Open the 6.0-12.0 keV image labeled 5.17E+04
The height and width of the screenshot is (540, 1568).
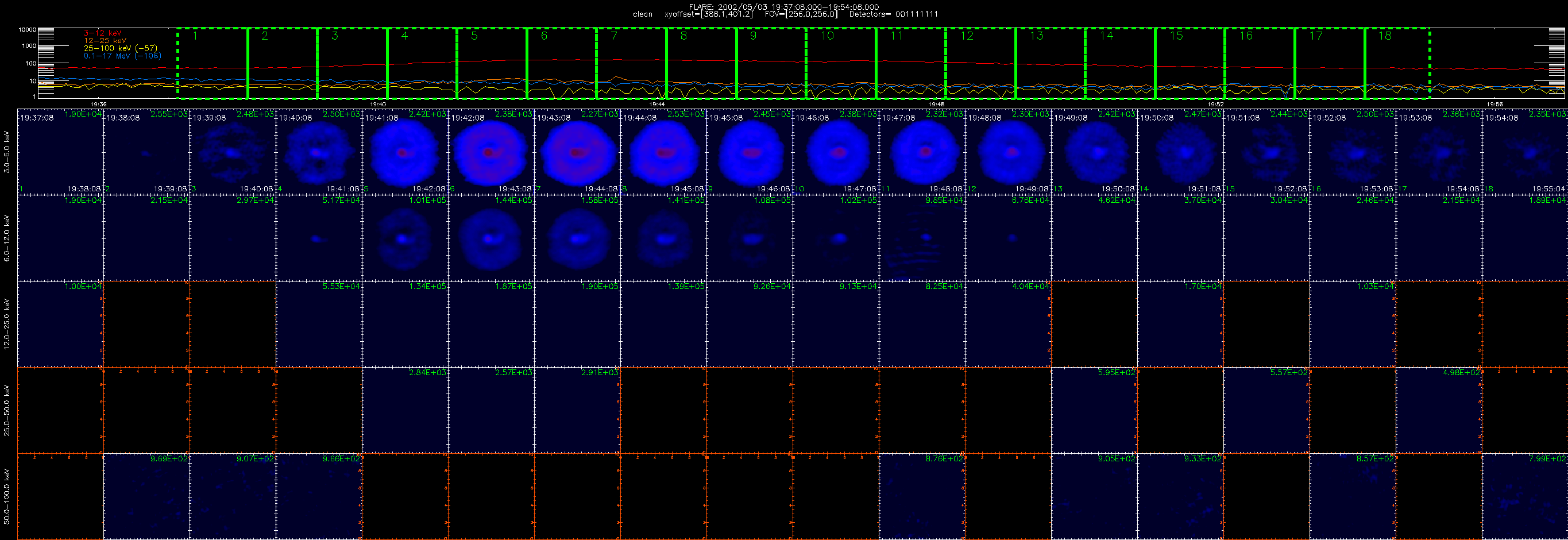319,238
